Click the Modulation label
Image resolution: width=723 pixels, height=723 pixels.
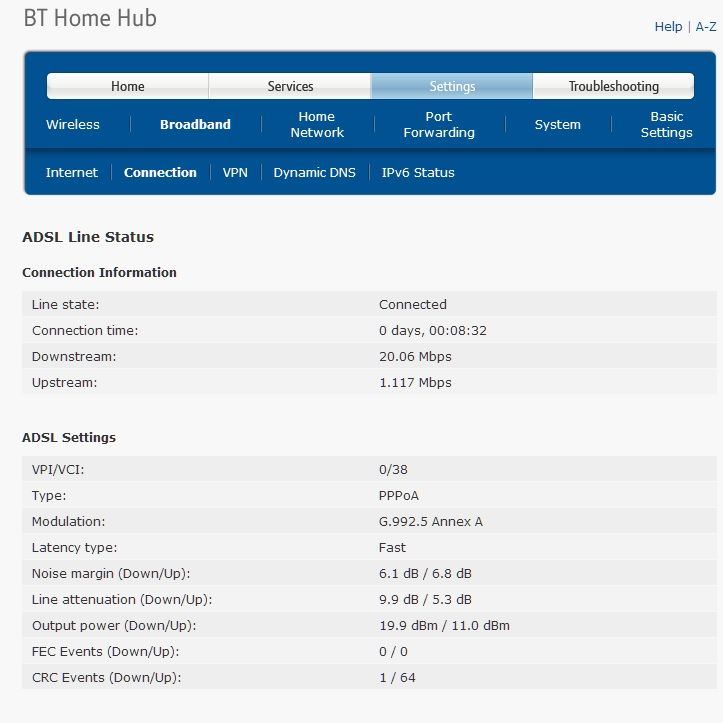click(68, 522)
